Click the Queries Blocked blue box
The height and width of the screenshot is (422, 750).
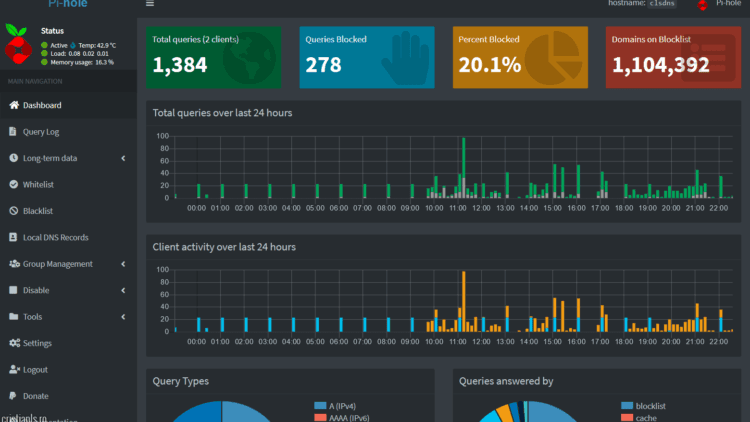367,56
